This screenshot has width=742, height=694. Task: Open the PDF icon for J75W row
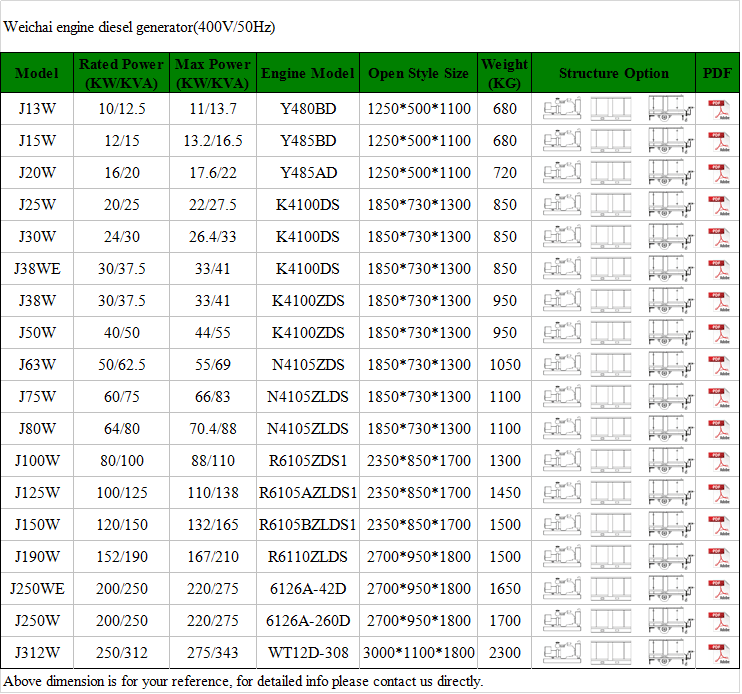718,397
